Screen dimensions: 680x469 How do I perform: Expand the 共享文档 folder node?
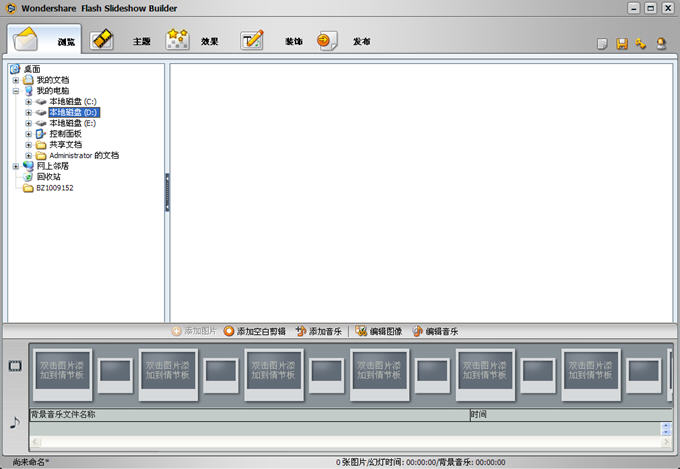pos(28,145)
